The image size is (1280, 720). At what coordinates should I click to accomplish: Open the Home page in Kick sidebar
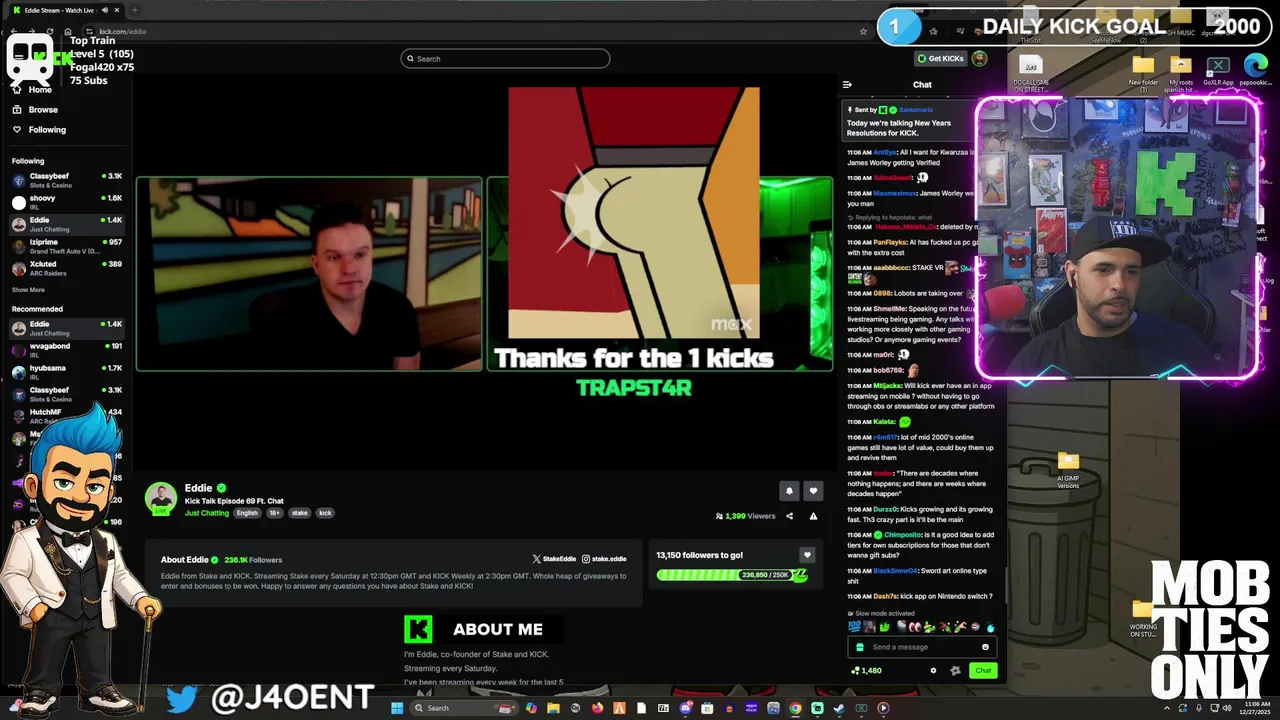click(x=39, y=90)
